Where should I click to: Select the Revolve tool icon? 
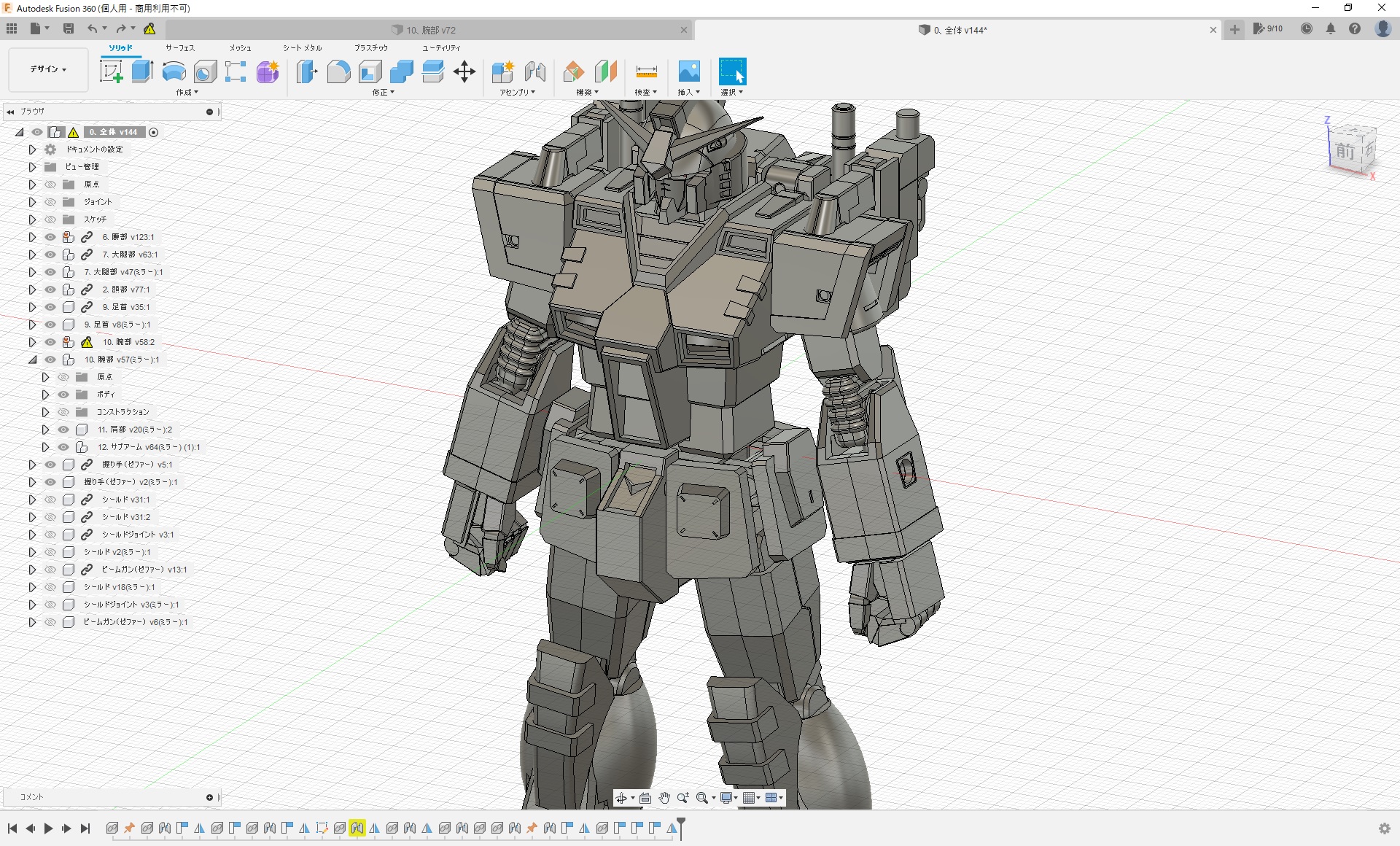tap(174, 71)
